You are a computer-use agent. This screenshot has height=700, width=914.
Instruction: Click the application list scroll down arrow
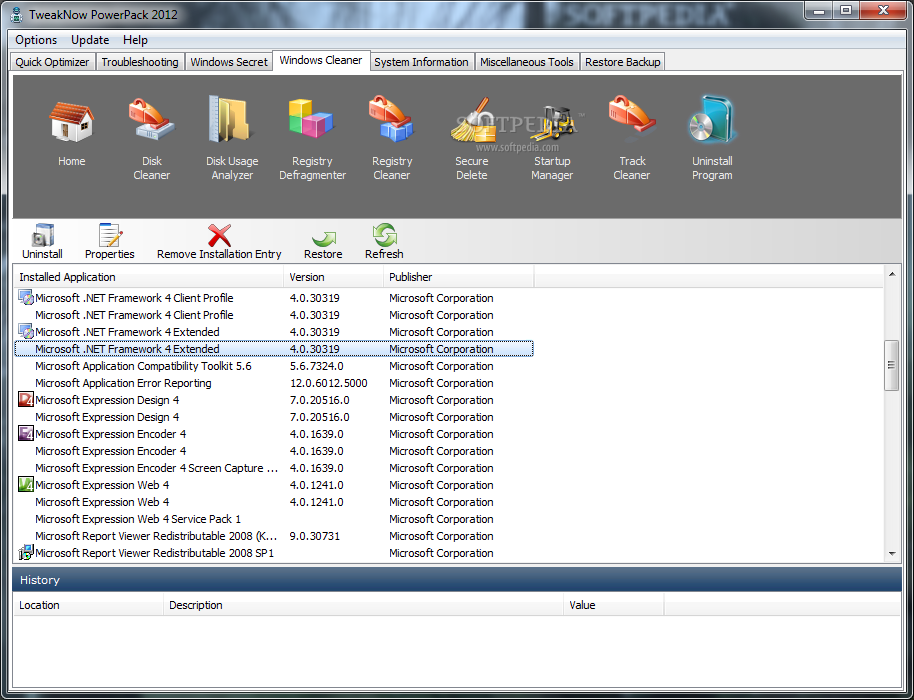point(892,554)
